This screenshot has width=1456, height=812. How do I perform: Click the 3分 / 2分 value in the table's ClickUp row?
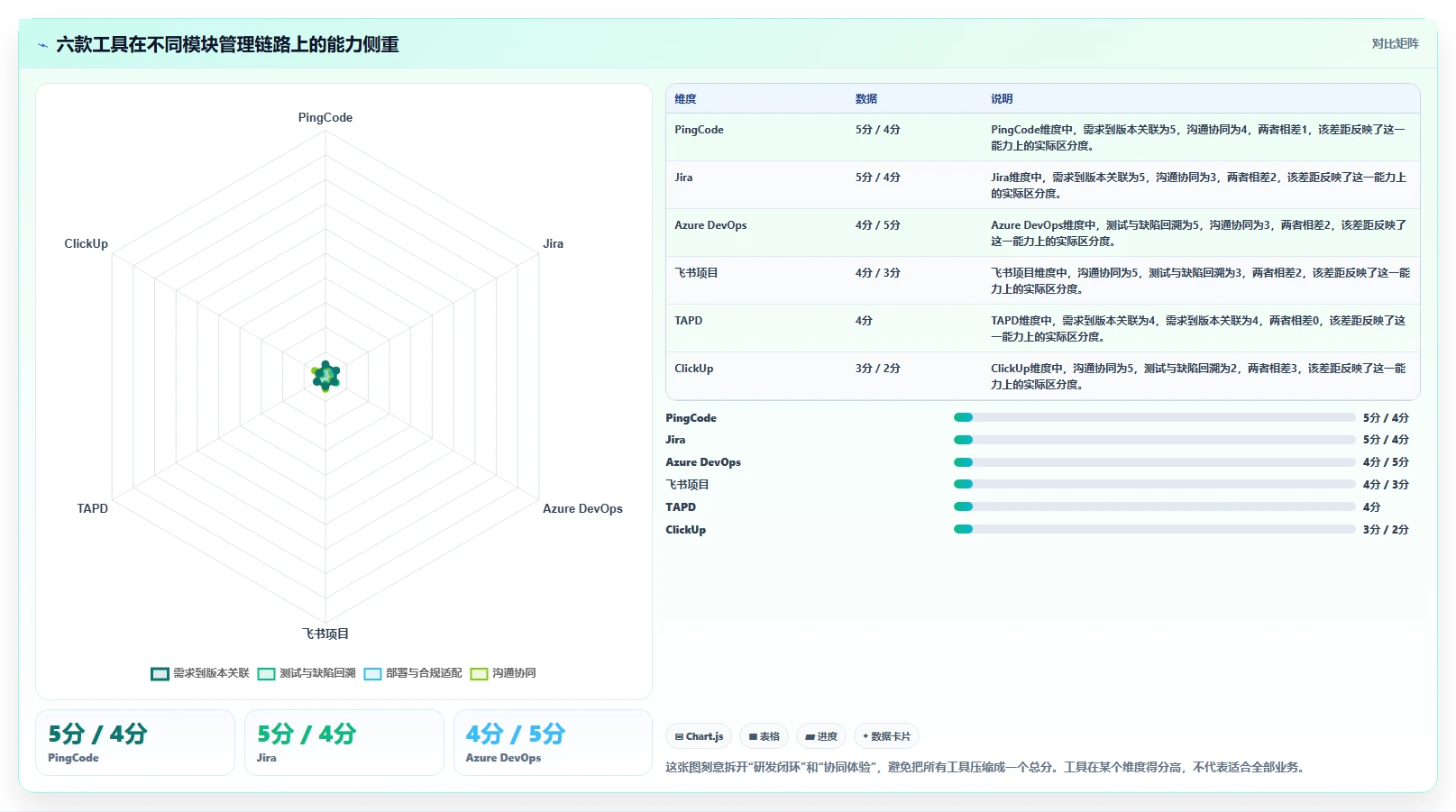[x=877, y=369]
